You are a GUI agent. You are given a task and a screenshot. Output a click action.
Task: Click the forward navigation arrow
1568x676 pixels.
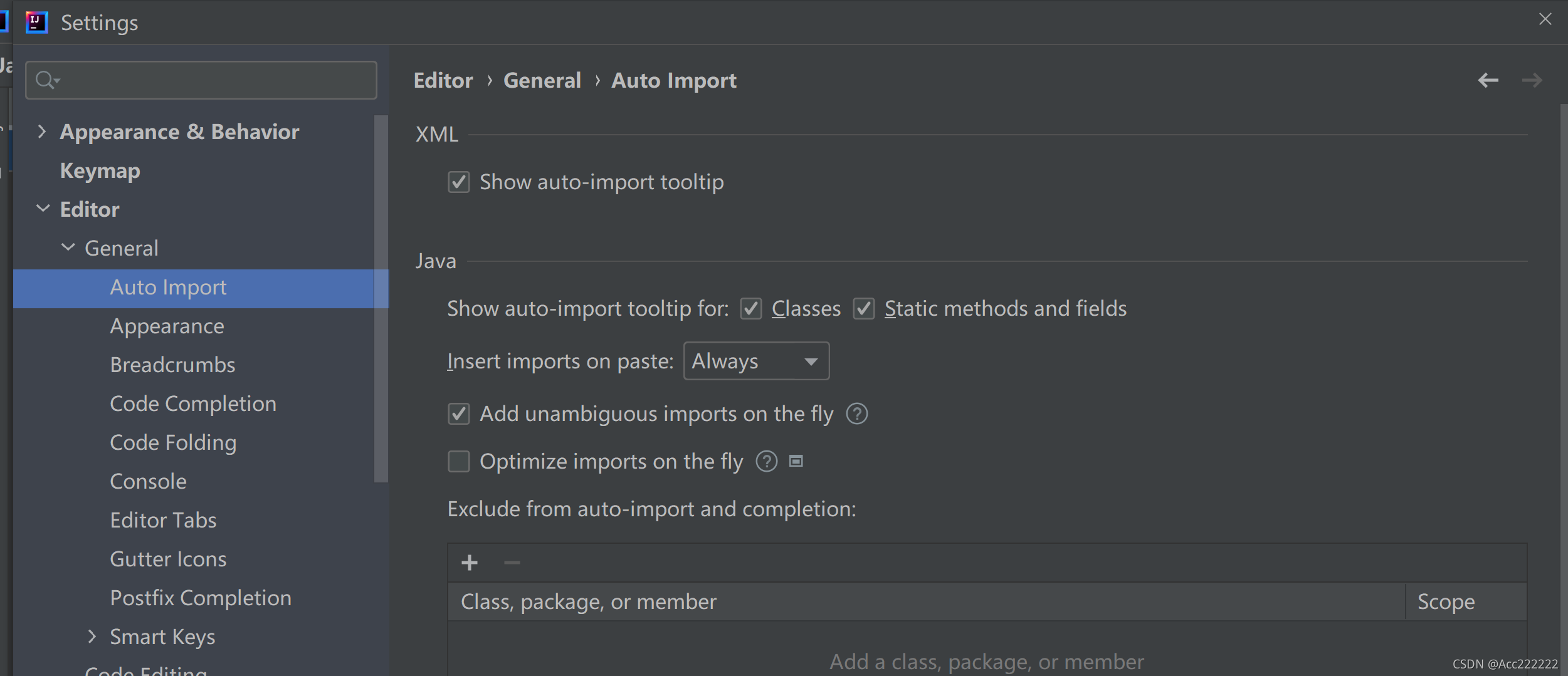click(1532, 80)
